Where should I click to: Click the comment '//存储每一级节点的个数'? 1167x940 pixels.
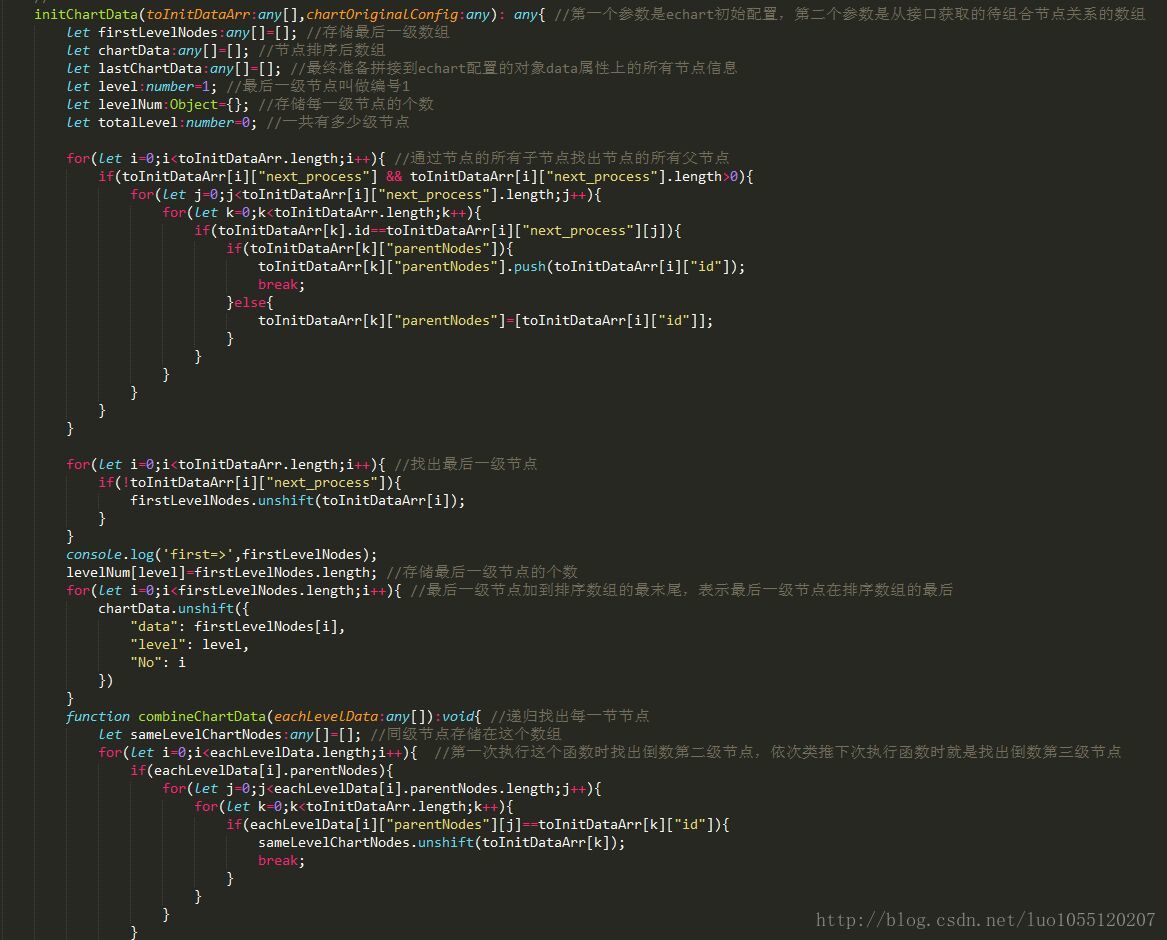(346, 104)
